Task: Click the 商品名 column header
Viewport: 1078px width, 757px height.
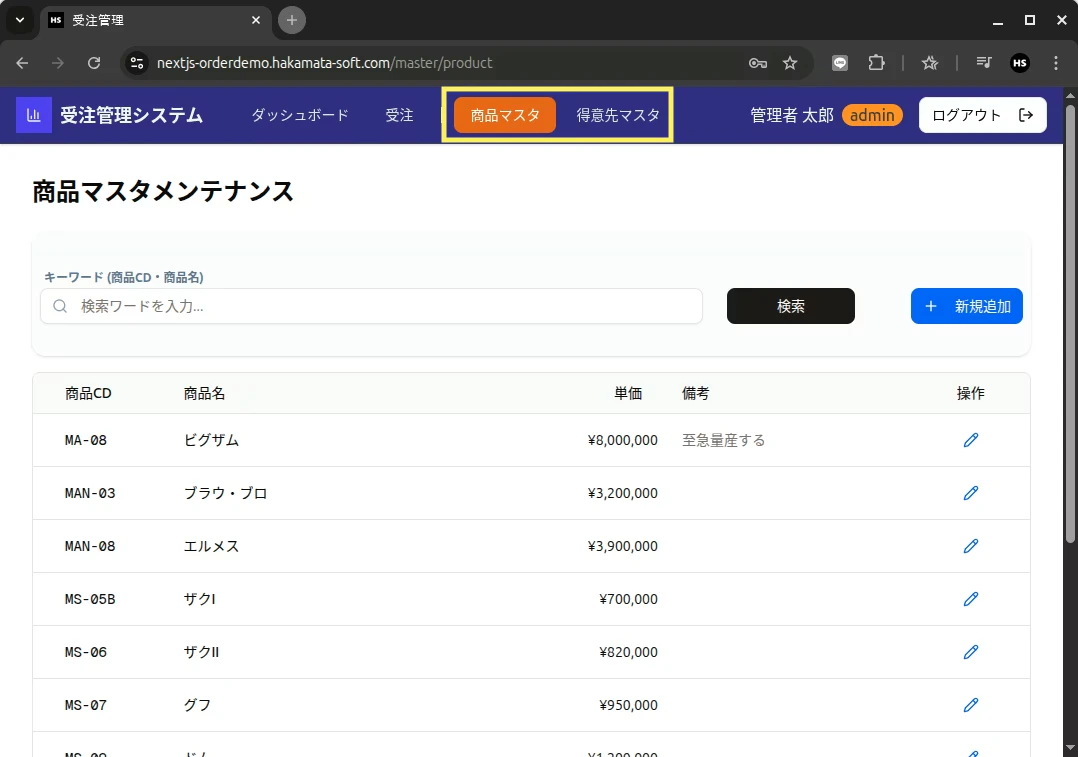Action: [x=204, y=393]
